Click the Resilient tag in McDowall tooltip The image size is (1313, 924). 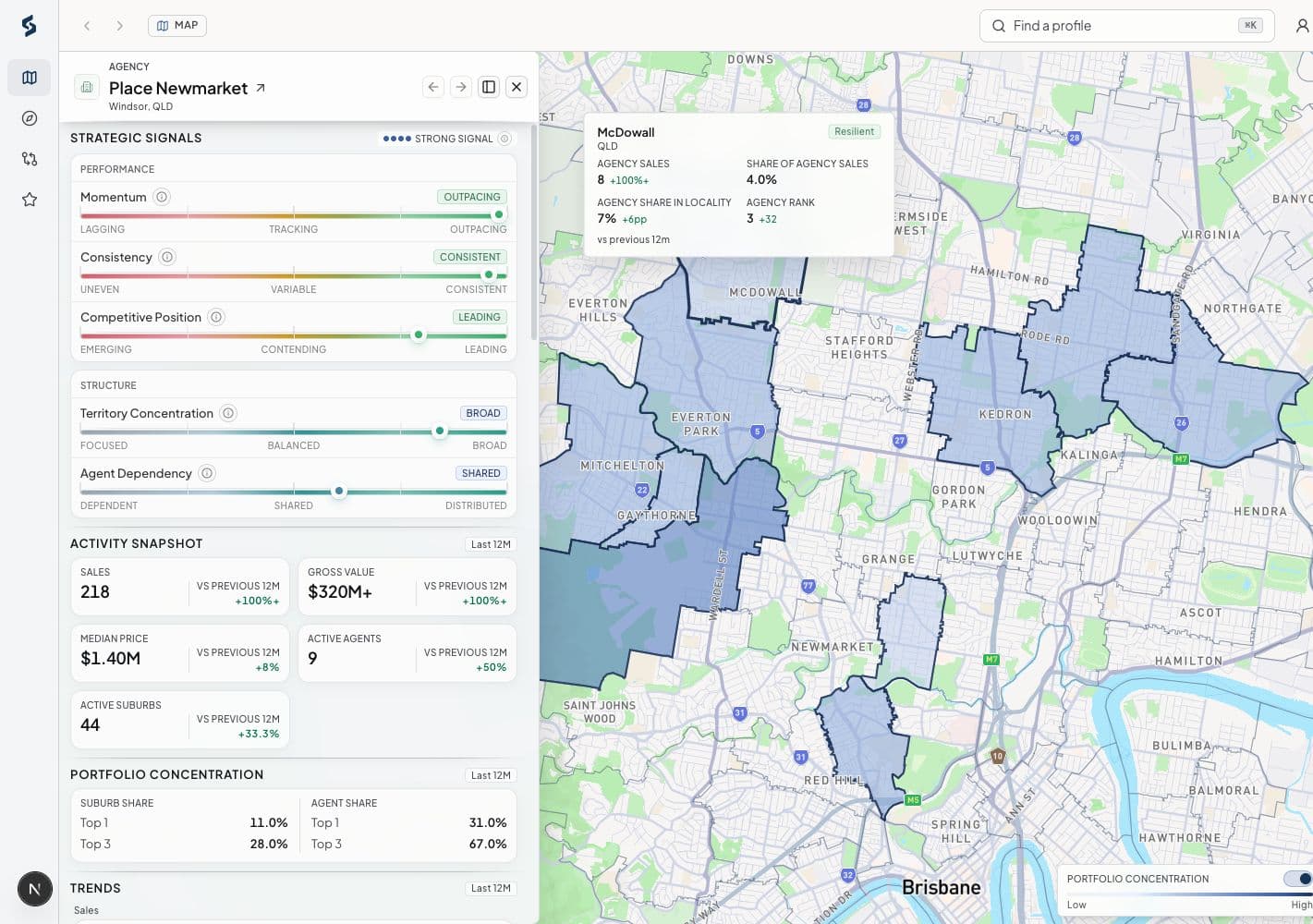point(854,131)
